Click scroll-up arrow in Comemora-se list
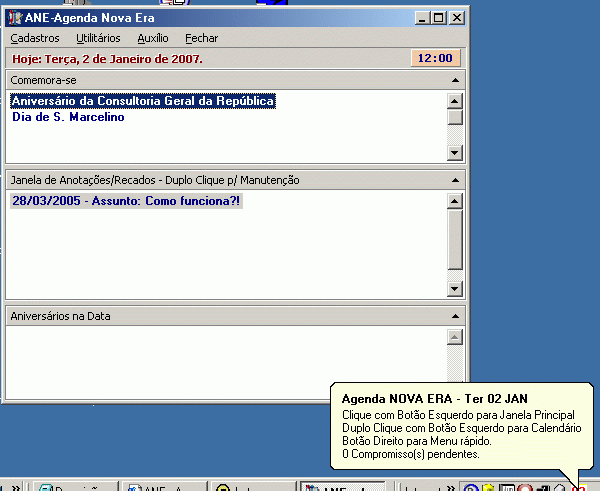This screenshot has width=600, height=491. (455, 101)
